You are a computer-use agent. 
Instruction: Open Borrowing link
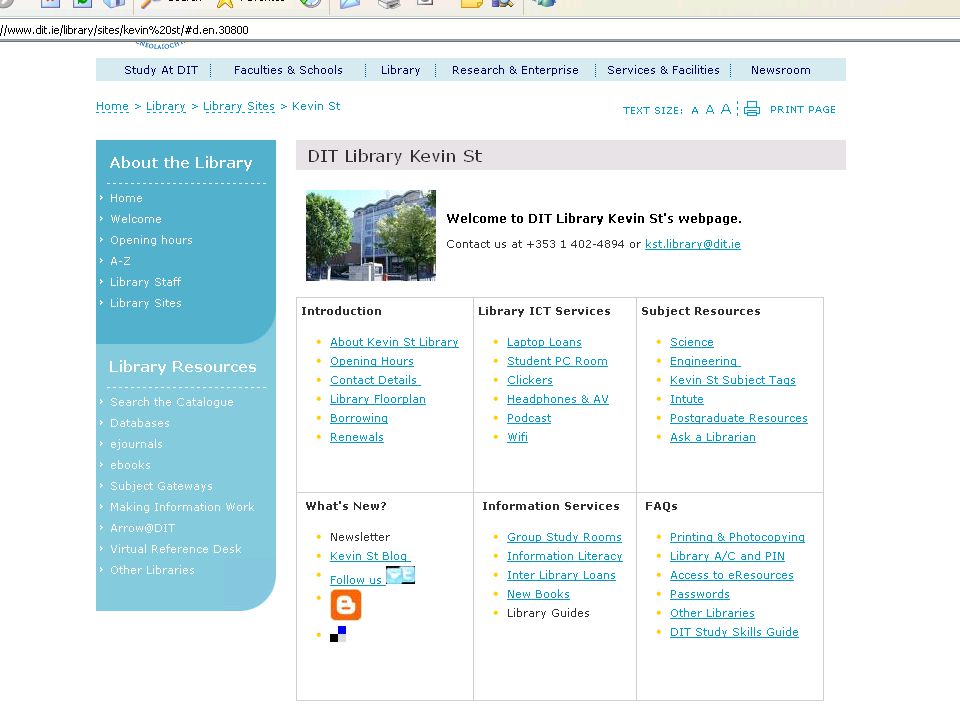359,418
